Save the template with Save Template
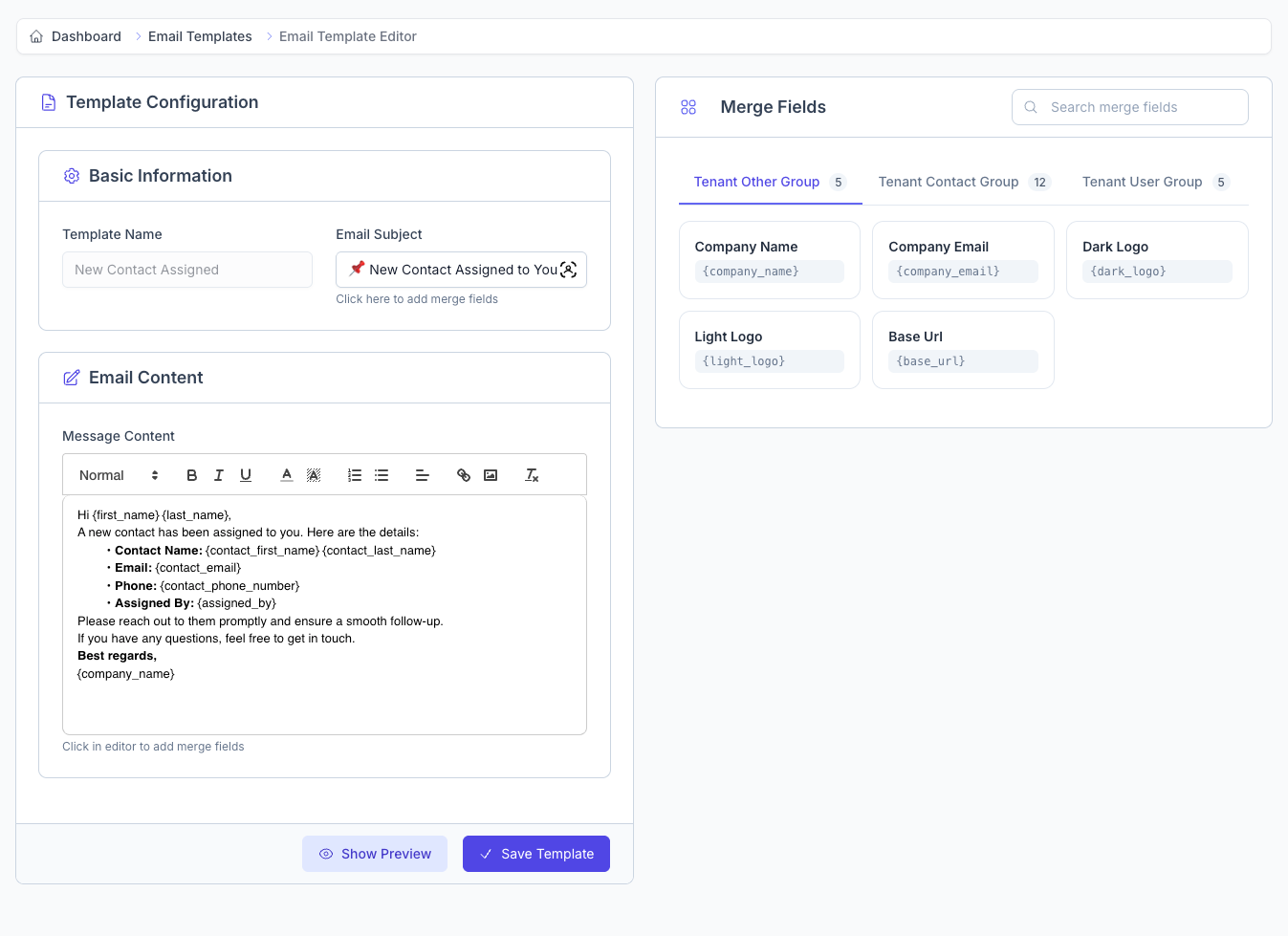The width and height of the screenshot is (1288, 936). [x=535, y=854]
